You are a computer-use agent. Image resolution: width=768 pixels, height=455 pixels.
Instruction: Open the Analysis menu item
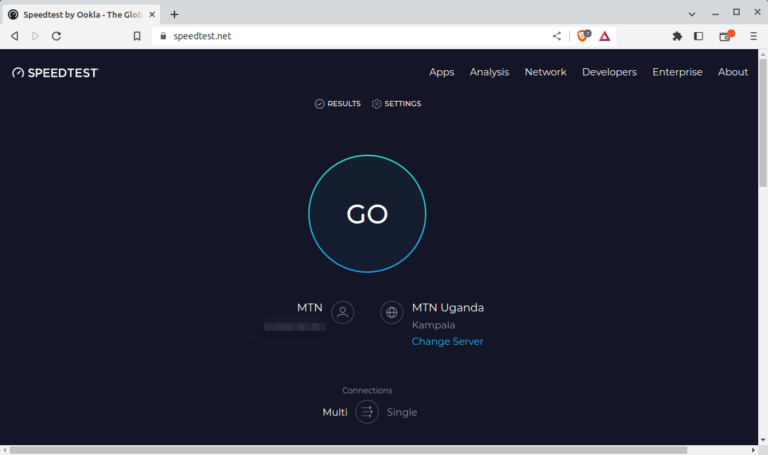[x=489, y=72]
